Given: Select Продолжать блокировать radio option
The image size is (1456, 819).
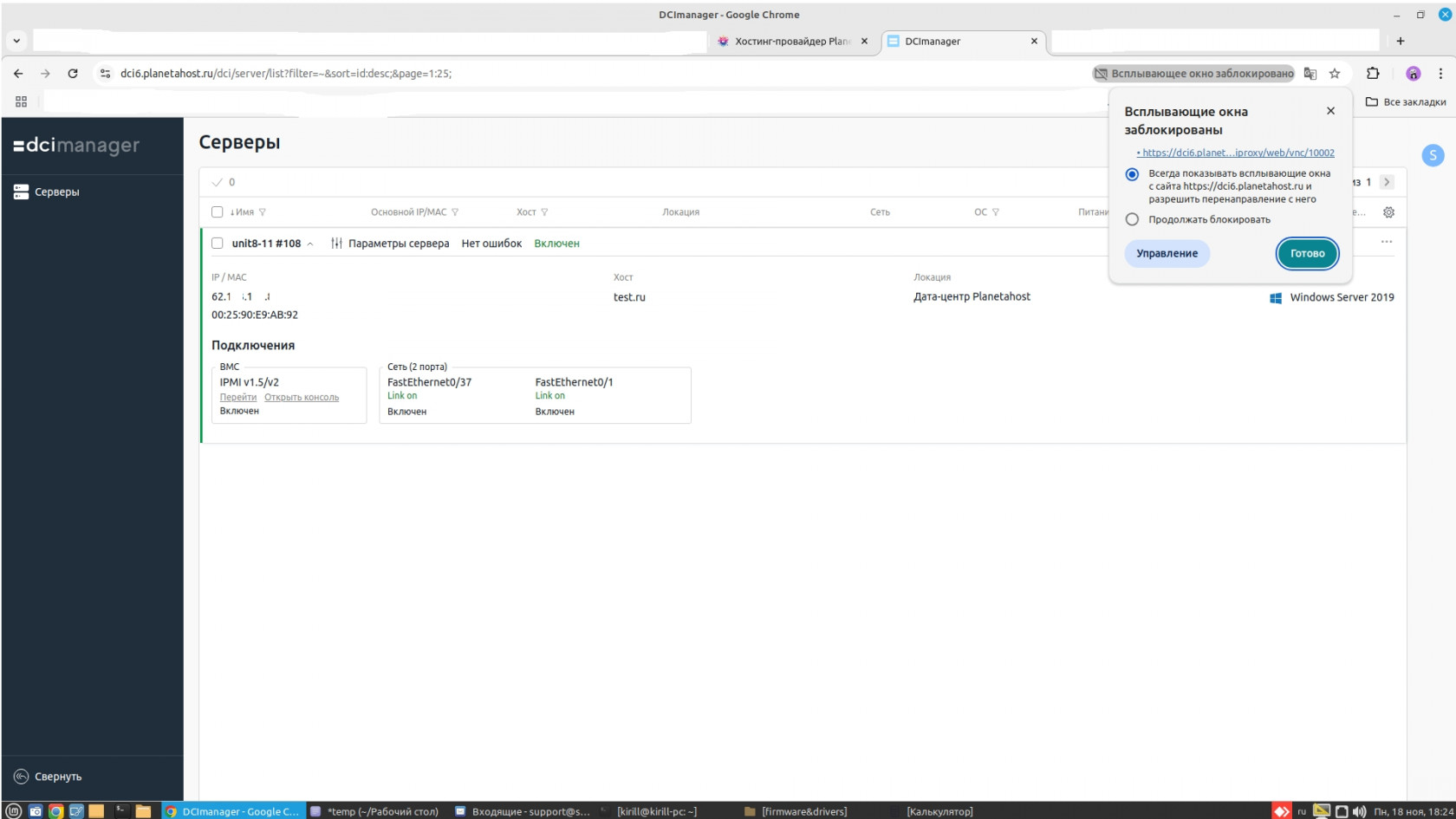Looking at the screenshot, I should 1132,219.
